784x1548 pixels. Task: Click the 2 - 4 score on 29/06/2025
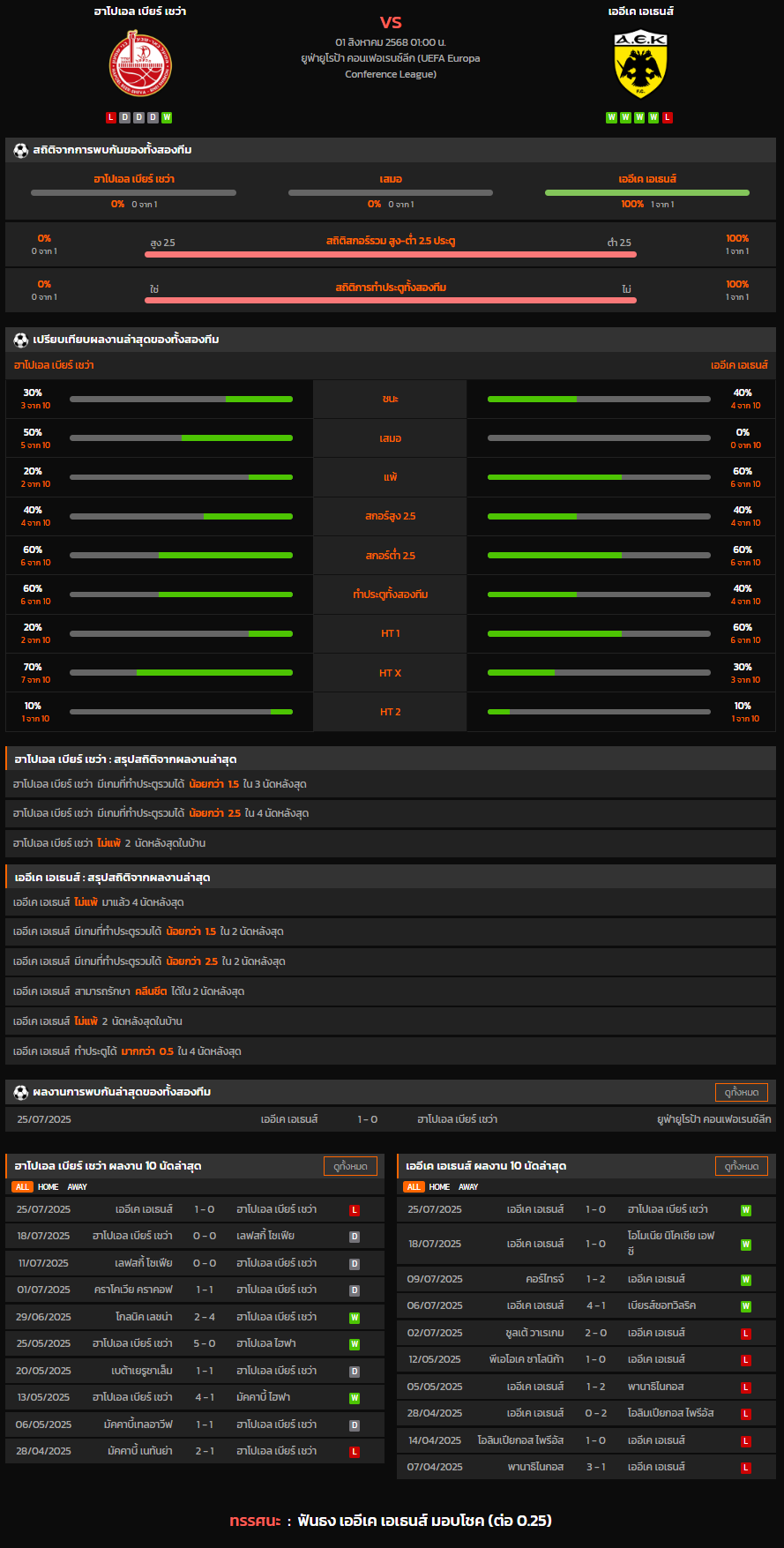point(205,1317)
